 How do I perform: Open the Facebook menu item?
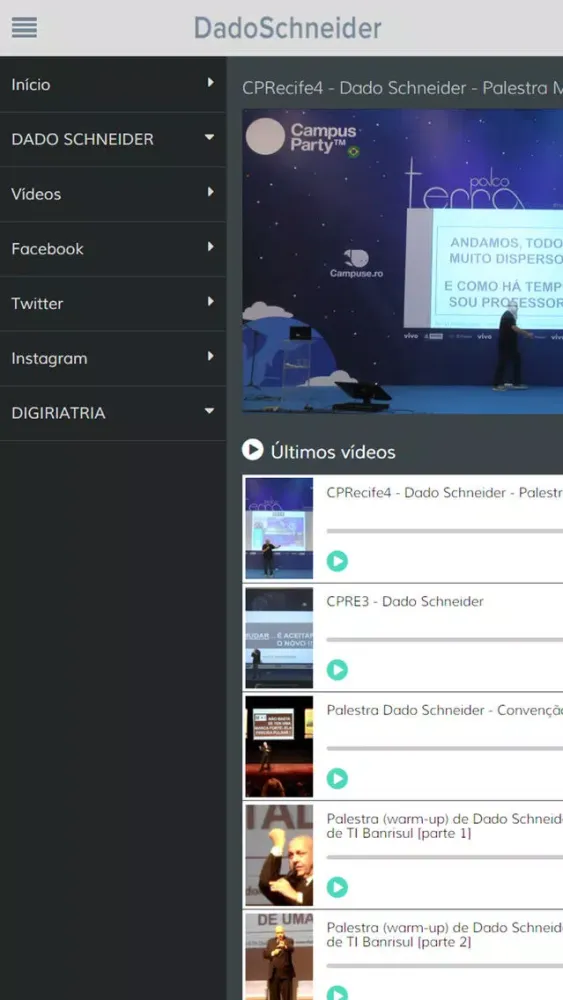click(113, 249)
